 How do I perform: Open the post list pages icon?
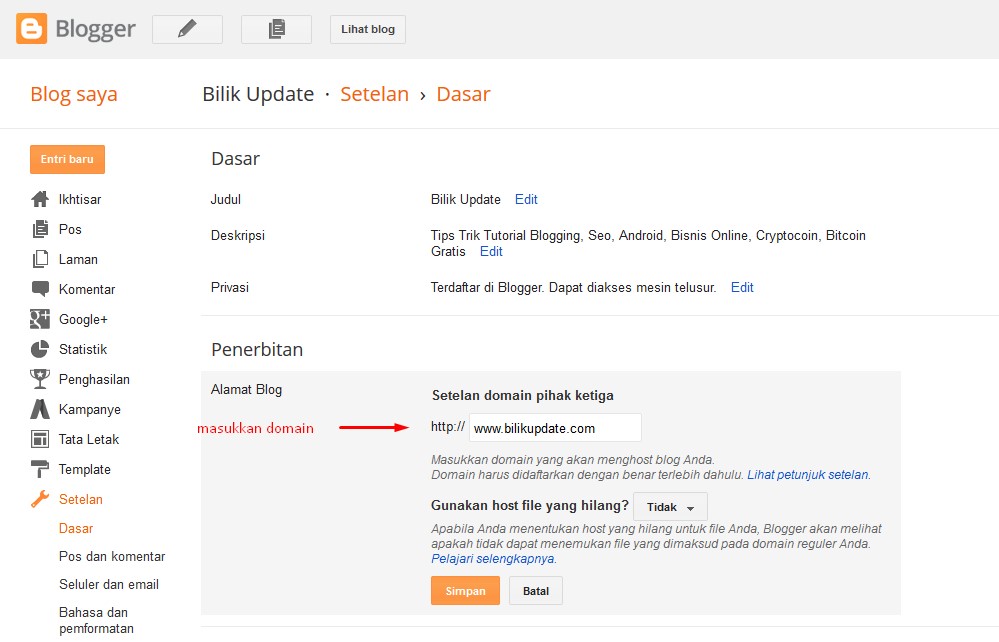(277, 29)
